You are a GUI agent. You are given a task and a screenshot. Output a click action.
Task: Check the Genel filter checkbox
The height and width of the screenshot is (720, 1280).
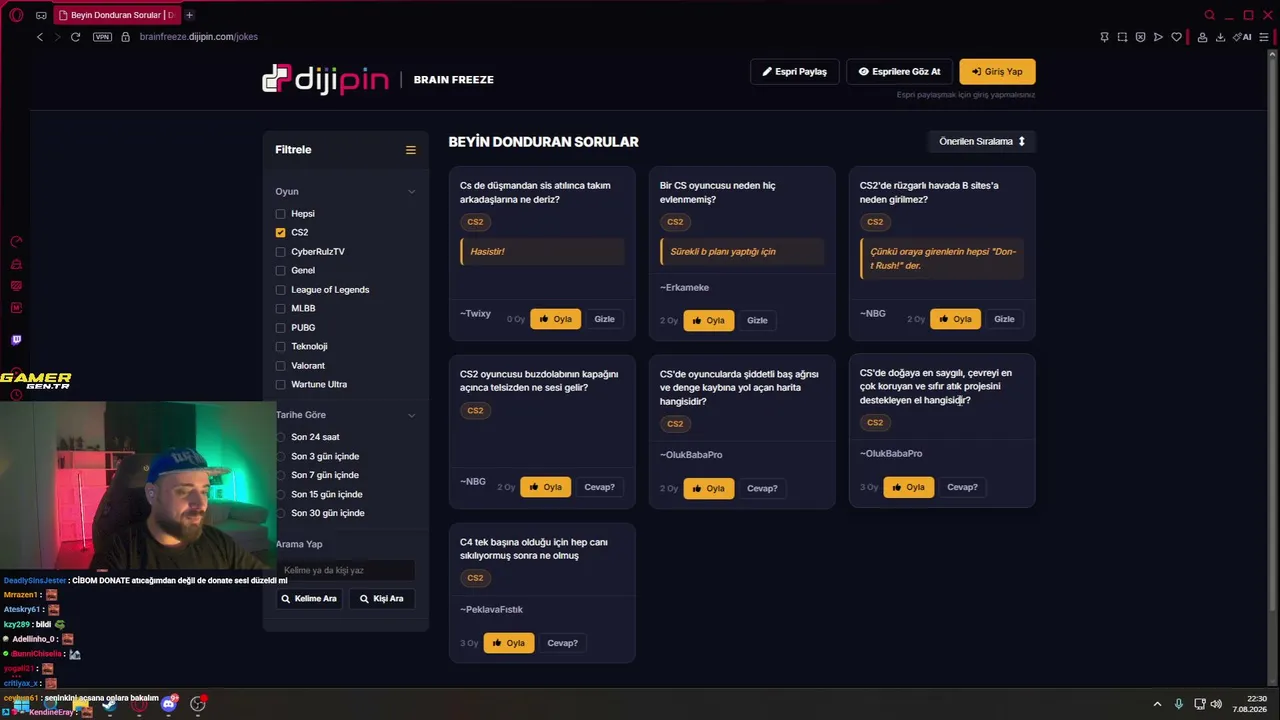pyautogui.click(x=280, y=271)
